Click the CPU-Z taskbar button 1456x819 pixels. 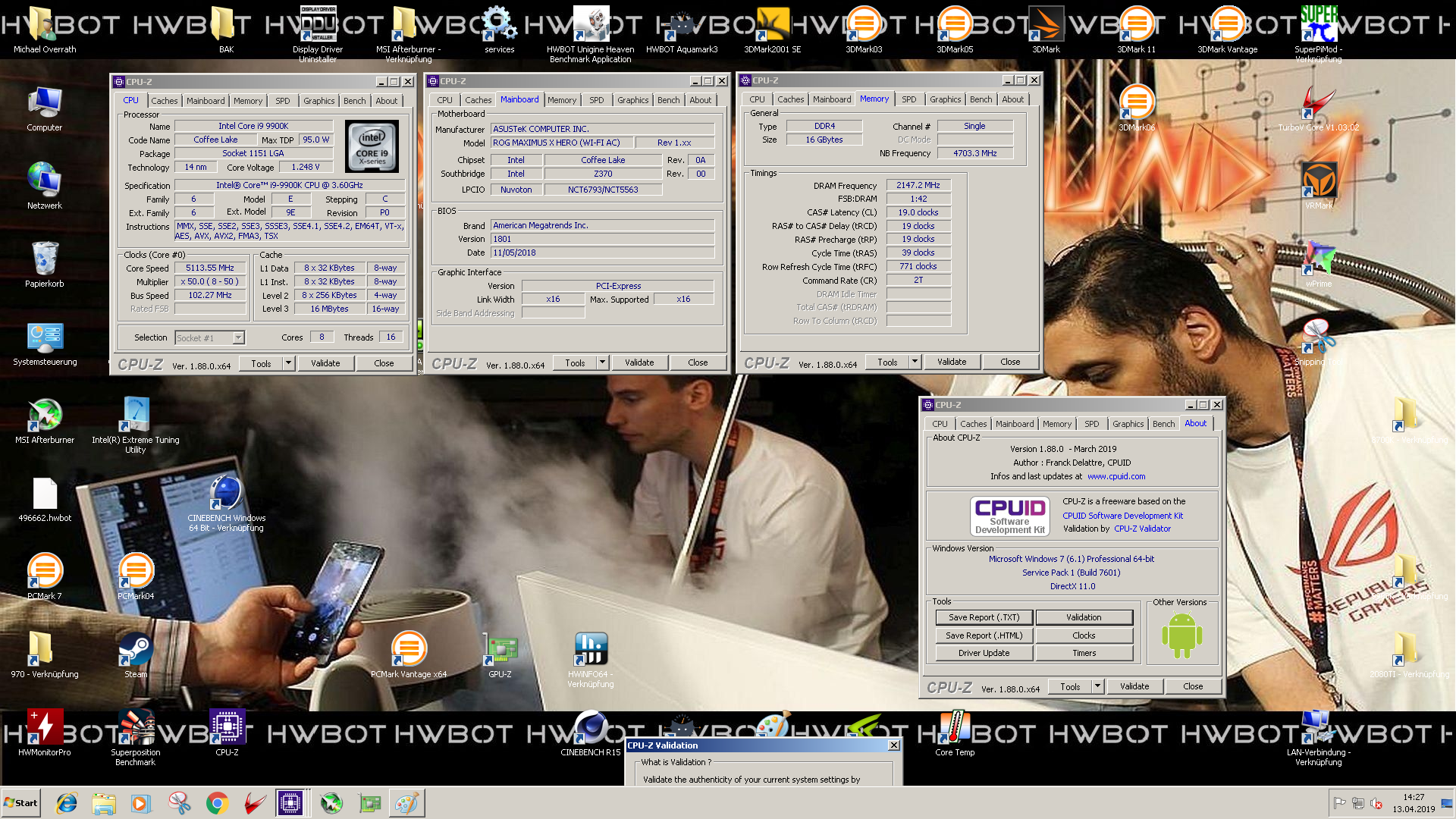click(290, 803)
